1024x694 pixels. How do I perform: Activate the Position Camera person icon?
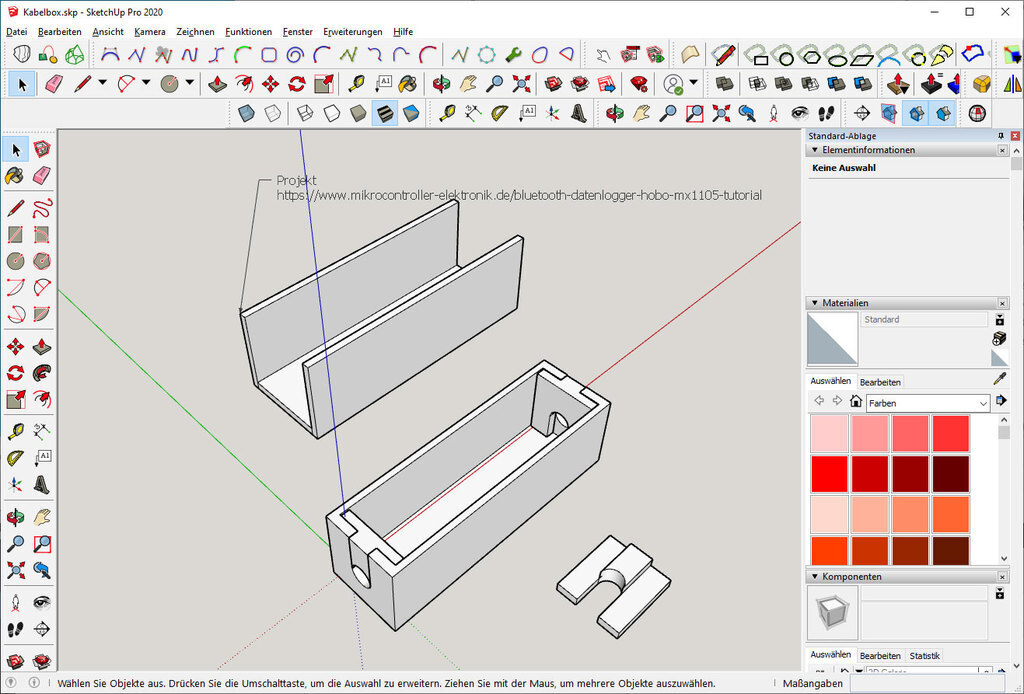(15, 604)
